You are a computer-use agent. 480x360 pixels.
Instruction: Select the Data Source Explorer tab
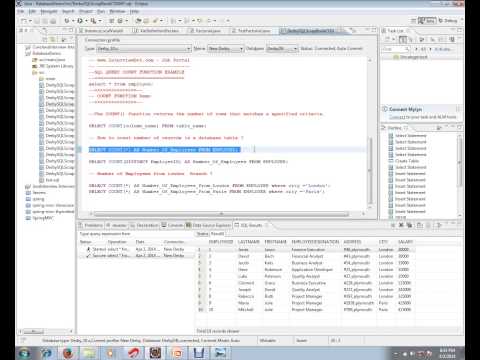(208, 225)
